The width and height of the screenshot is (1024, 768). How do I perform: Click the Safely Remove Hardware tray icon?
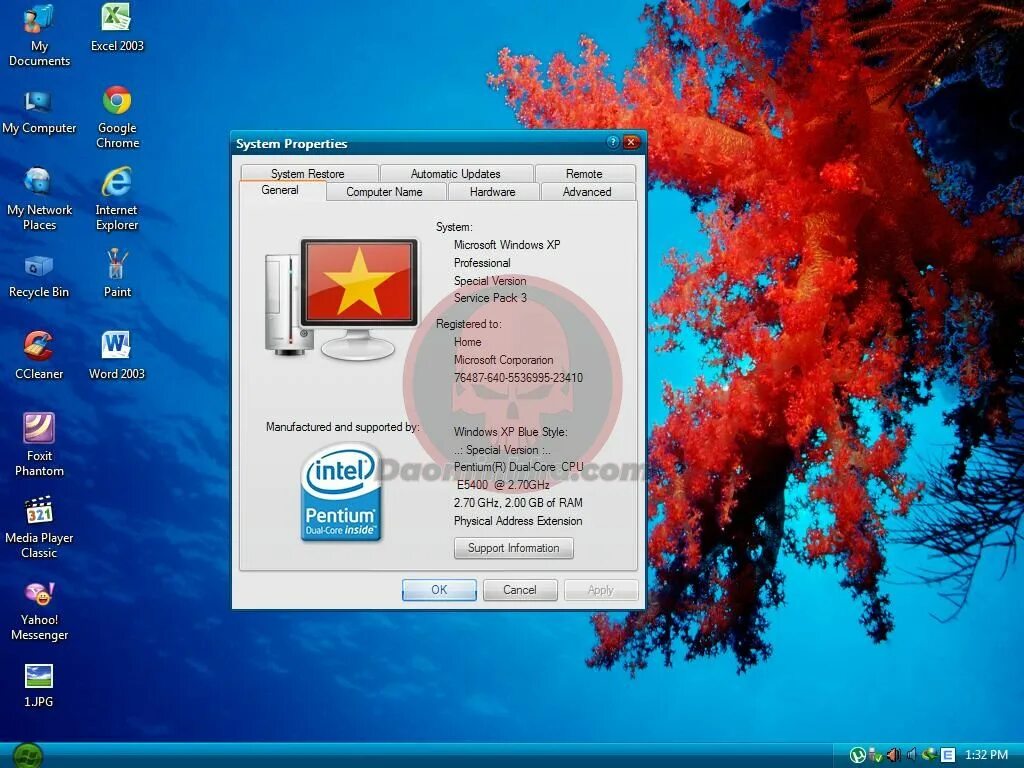tap(875, 755)
